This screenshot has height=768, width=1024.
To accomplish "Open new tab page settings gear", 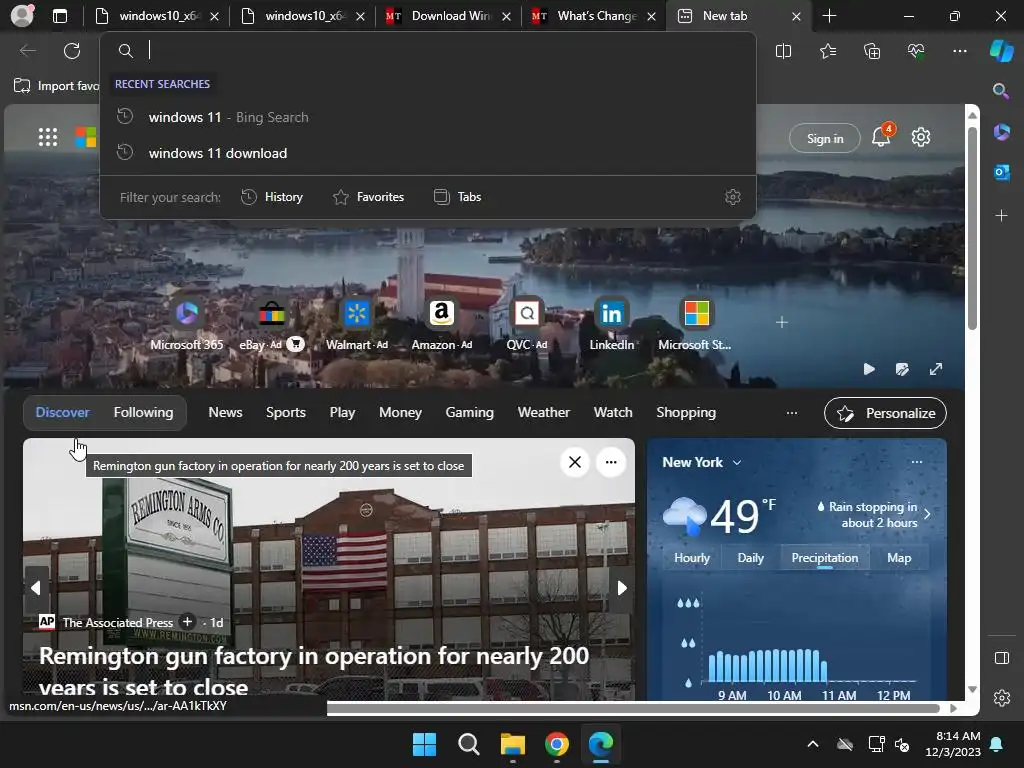I will point(921,137).
